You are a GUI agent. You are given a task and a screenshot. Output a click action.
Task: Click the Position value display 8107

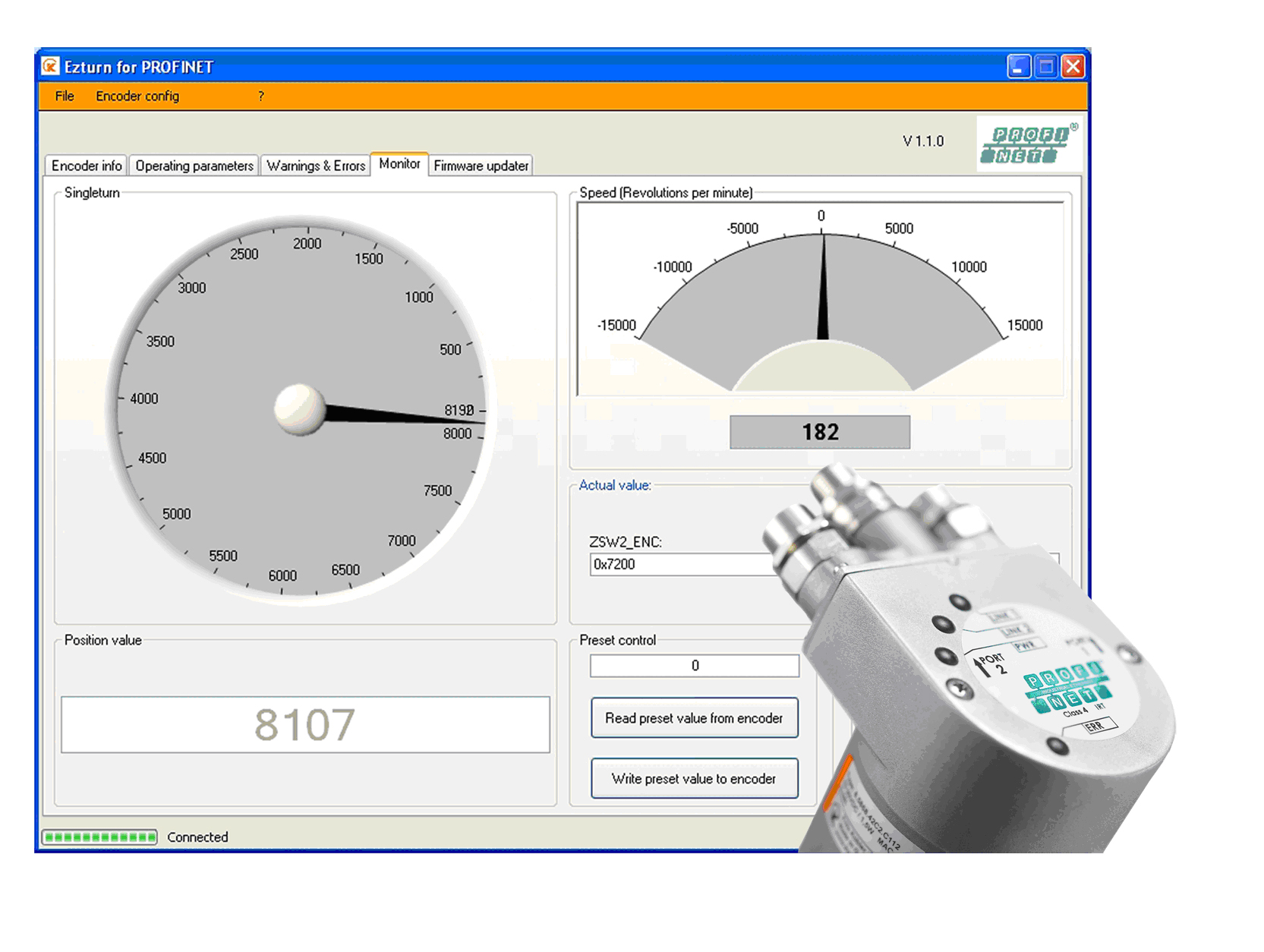305,725
